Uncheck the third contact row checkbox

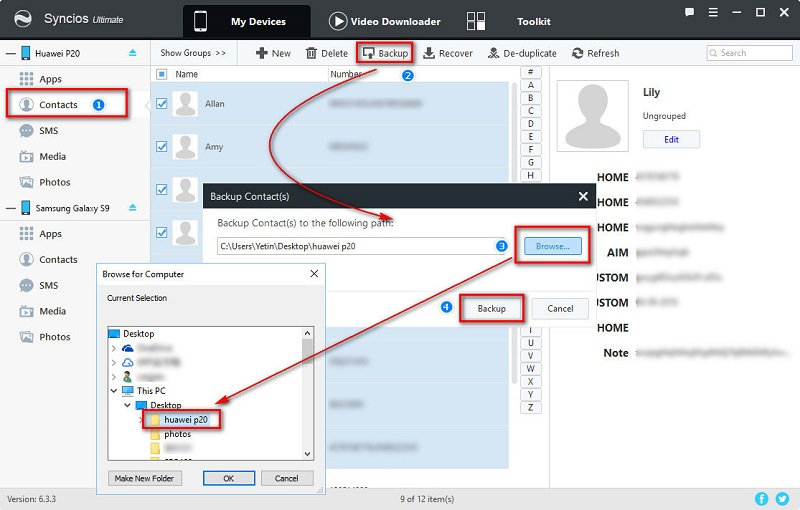161,190
